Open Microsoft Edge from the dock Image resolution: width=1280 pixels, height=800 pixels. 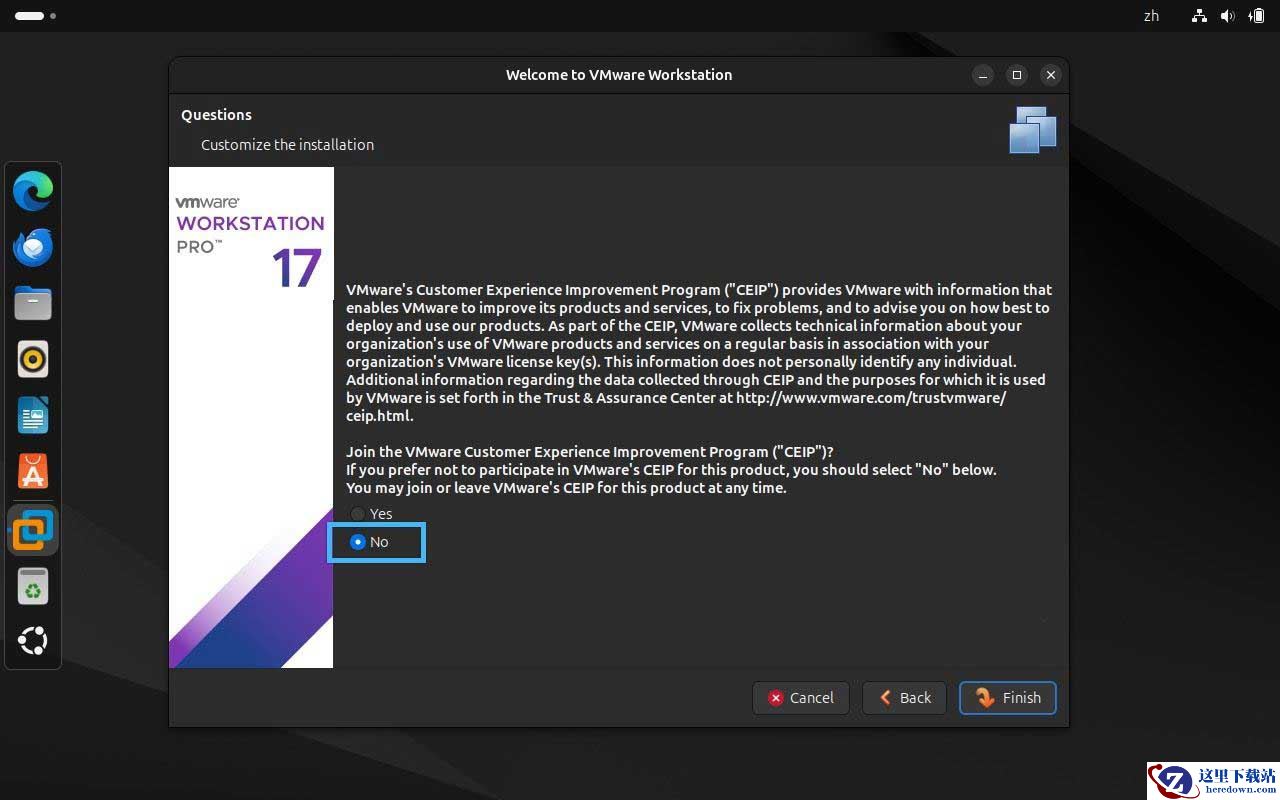pos(33,191)
